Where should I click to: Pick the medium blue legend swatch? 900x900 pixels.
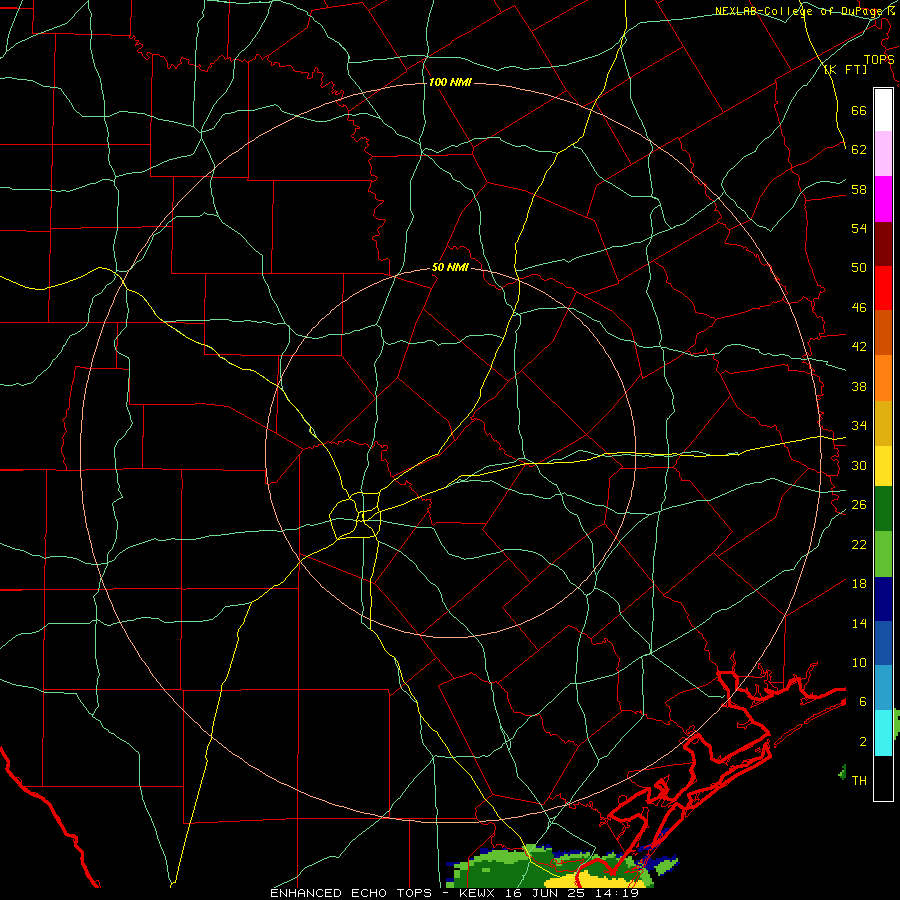coord(883,643)
